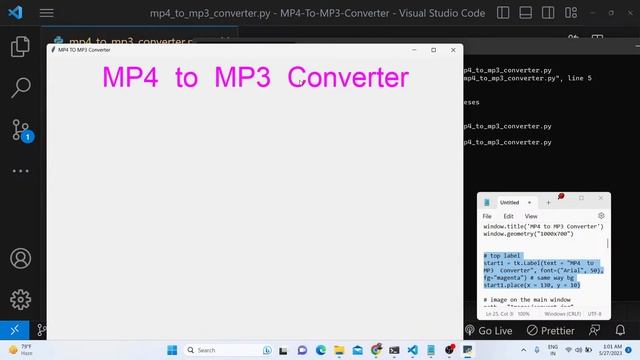Viewport: 640px width, 360px height.
Task: Switch to Notepad via taskbar icon
Action: pyautogui.click(x=431, y=350)
